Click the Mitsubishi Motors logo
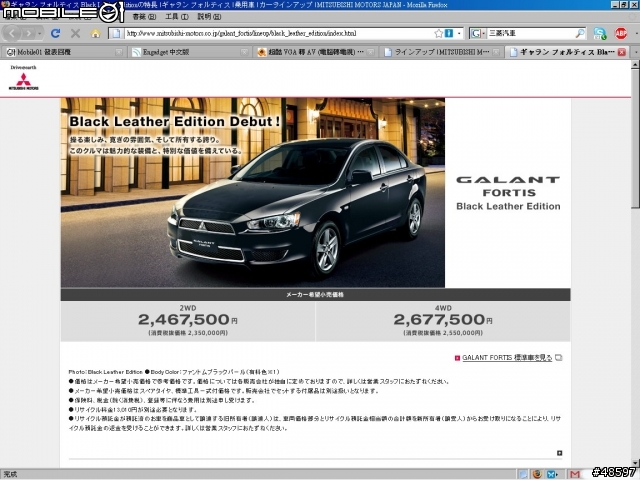The image size is (640, 480). coord(24,78)
